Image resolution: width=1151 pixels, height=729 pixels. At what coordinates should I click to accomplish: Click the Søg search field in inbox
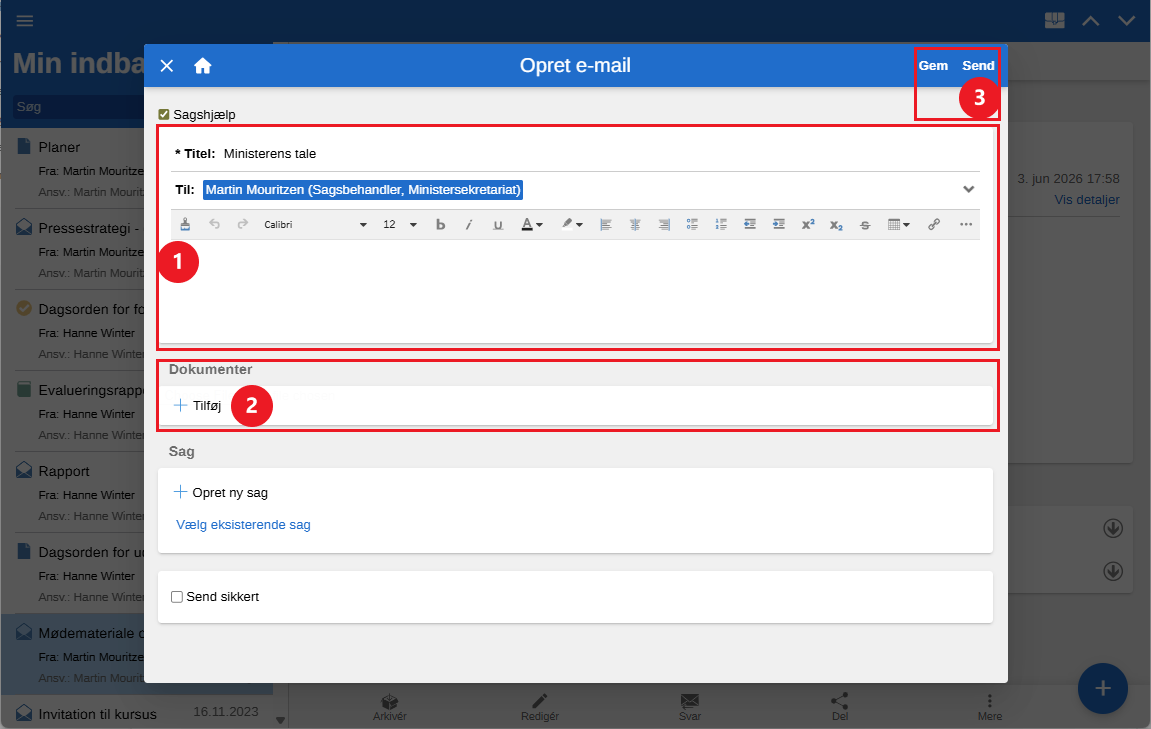pos(79,107)
